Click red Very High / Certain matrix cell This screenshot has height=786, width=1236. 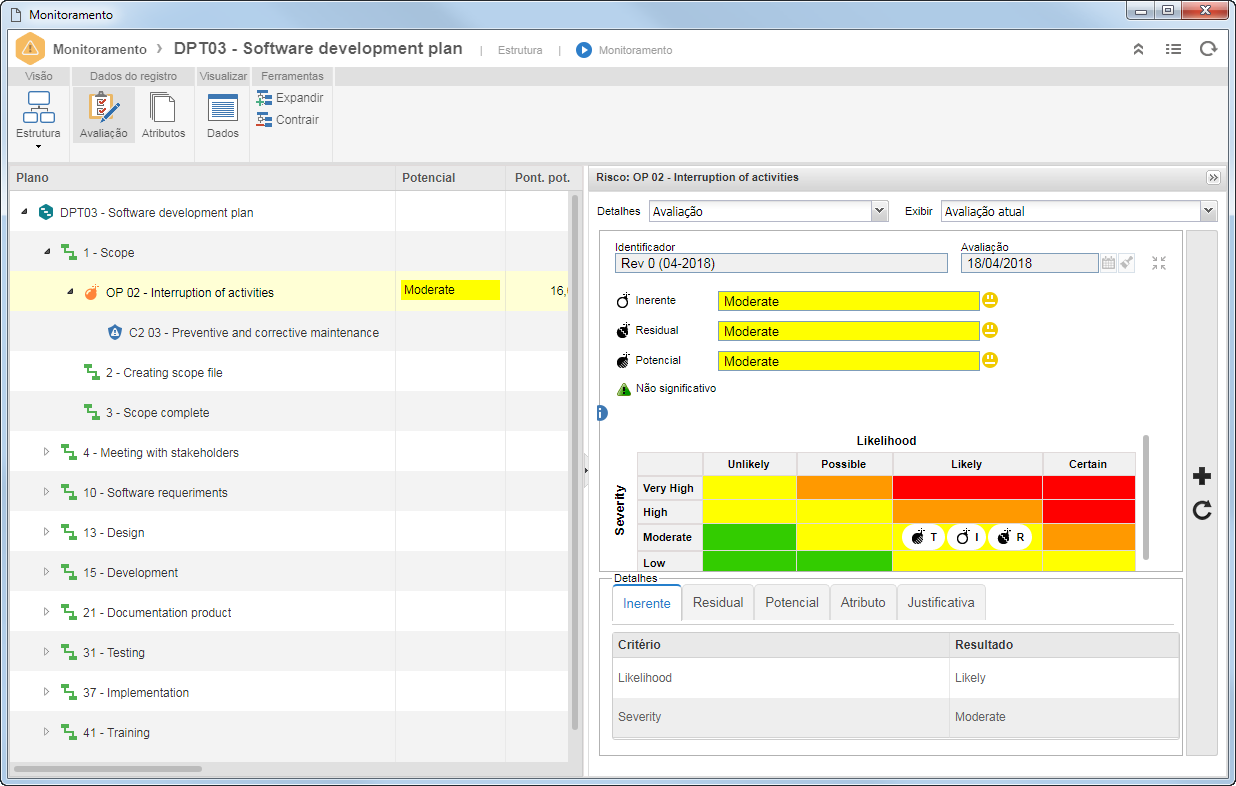[x=1088, y=487]
